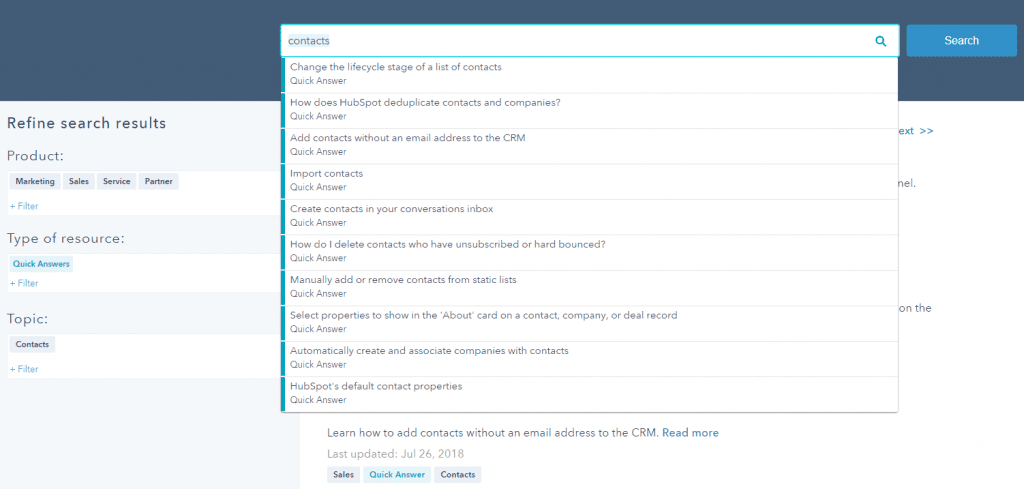The height and width of the screenshot is (489, 1024).
Task: Click the magnifying glass search icon
Action: [880, 41]
